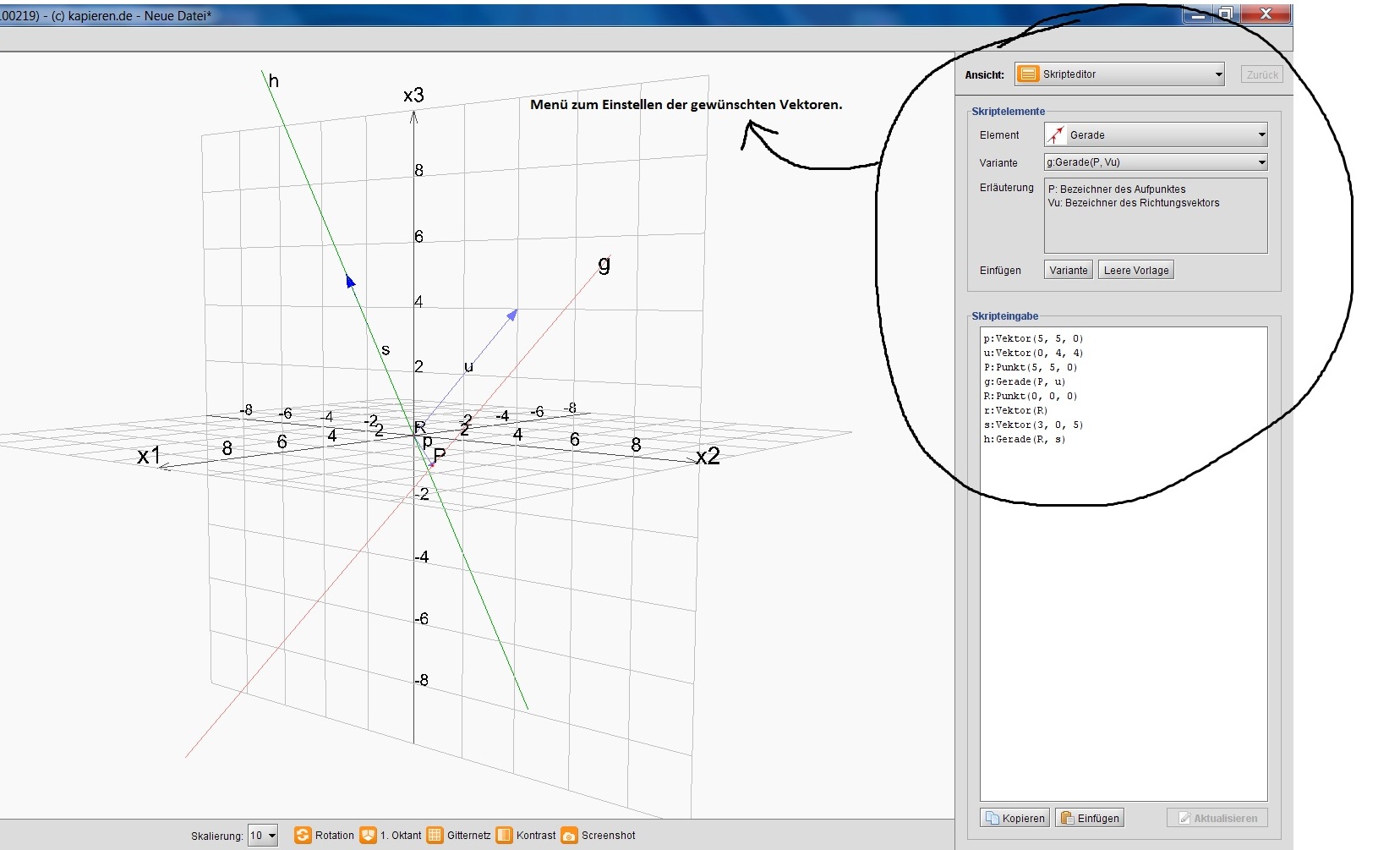Click the Zurück button

pyautogui.click(x=1261, y=74)
